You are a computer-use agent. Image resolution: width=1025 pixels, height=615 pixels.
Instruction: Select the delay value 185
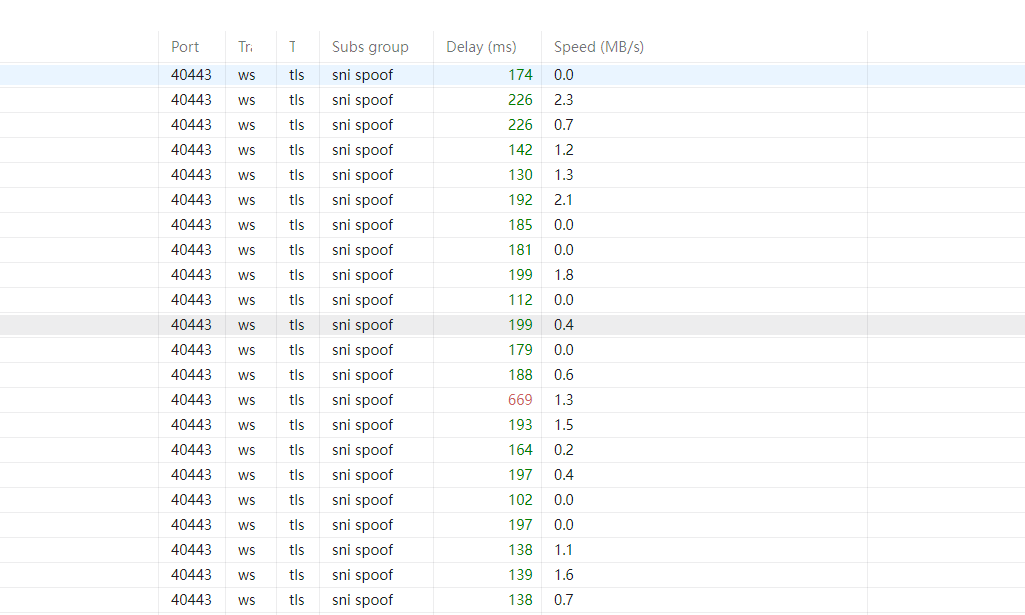point(520,225)
